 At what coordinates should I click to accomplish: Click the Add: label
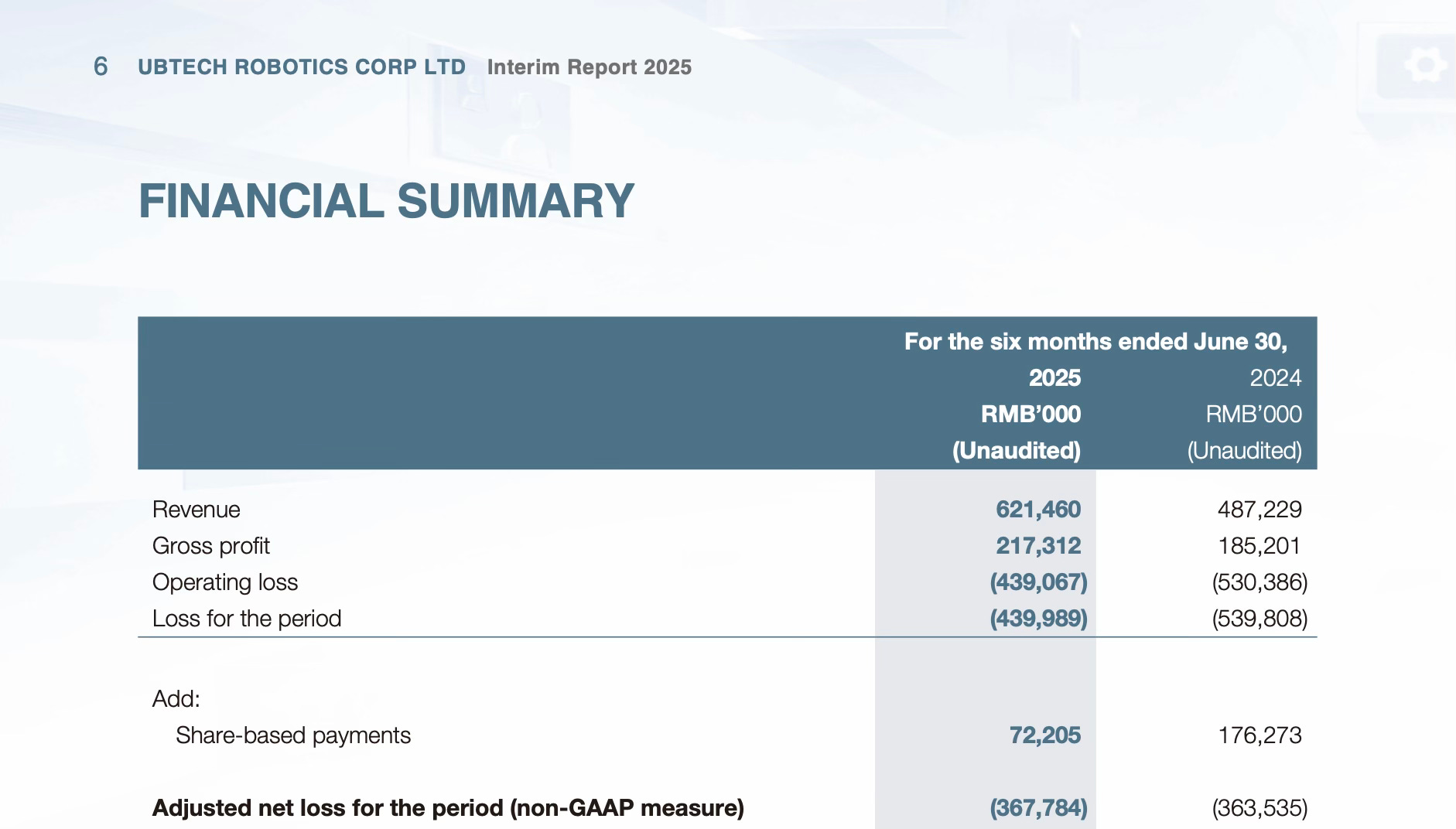click(x=176, y=699)
